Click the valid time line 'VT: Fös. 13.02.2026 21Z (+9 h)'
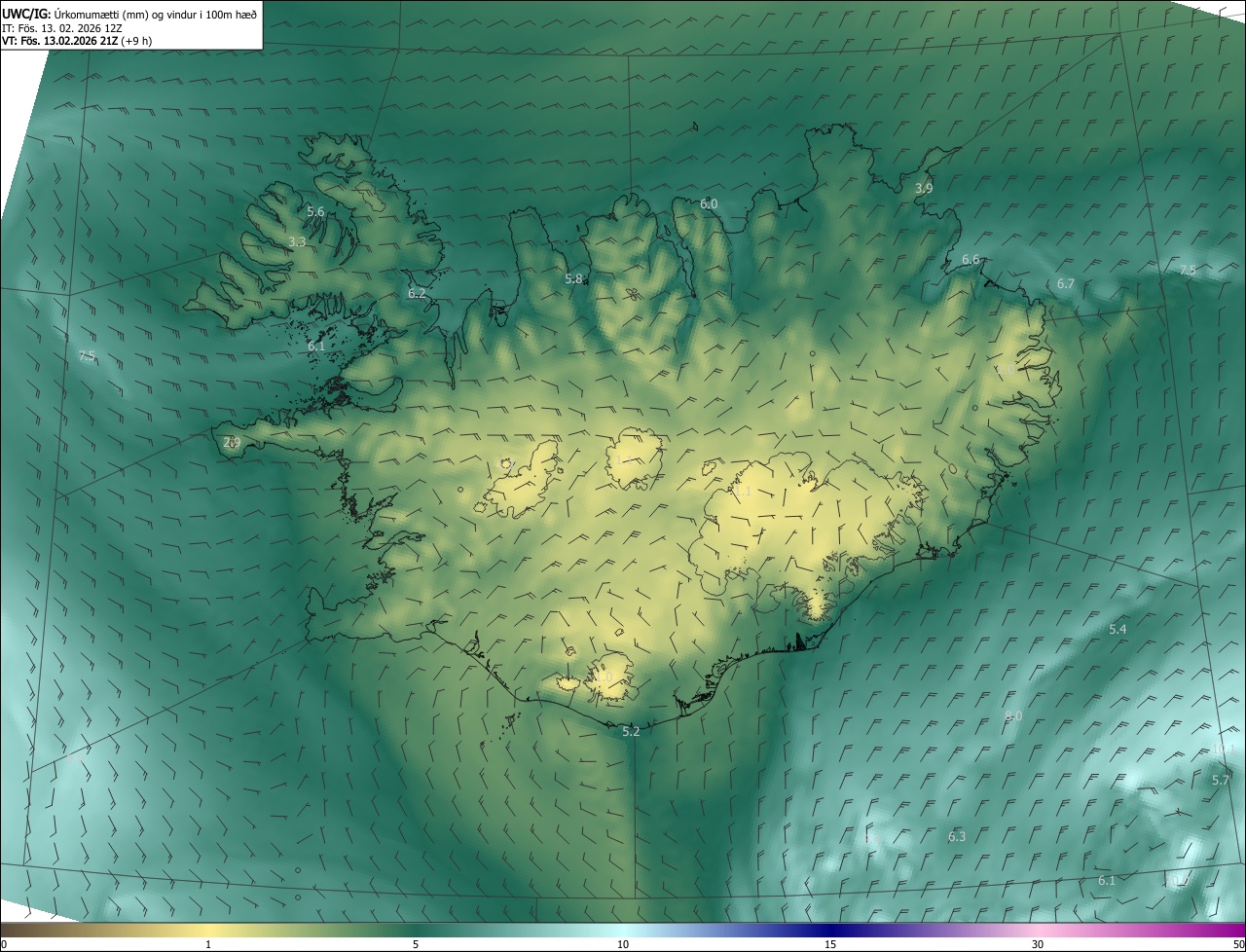This screenshot has height=952, width=1246. pos(77,41)
